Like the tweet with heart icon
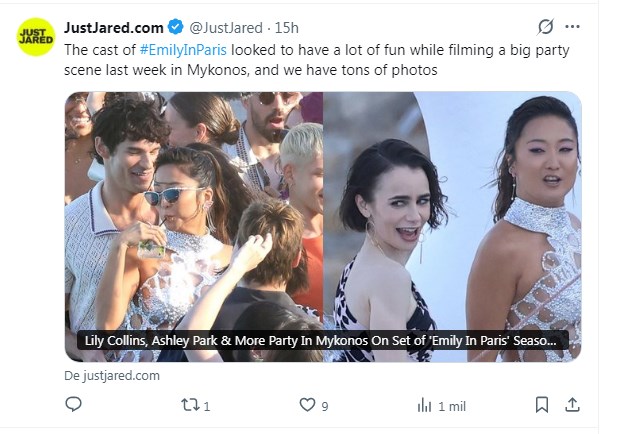Viewport: 620px width, 434px height. [307, 405]
